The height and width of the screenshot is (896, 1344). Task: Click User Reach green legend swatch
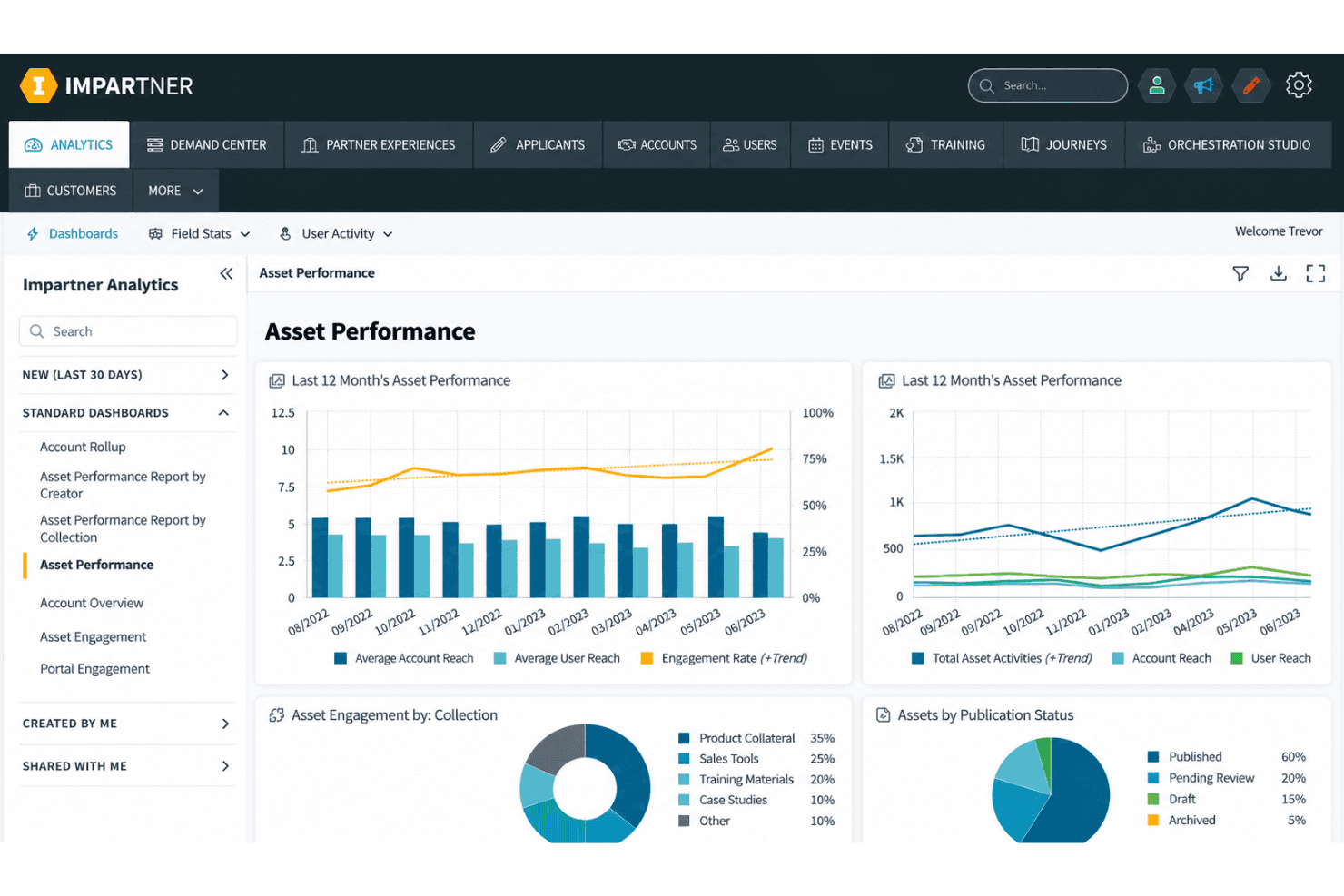tap(1236, 658)
